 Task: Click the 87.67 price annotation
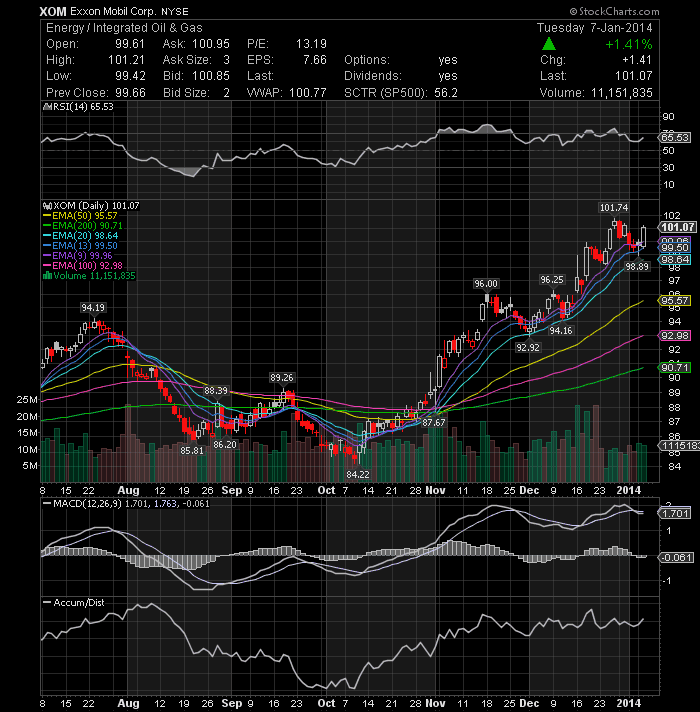coord(434,422)
